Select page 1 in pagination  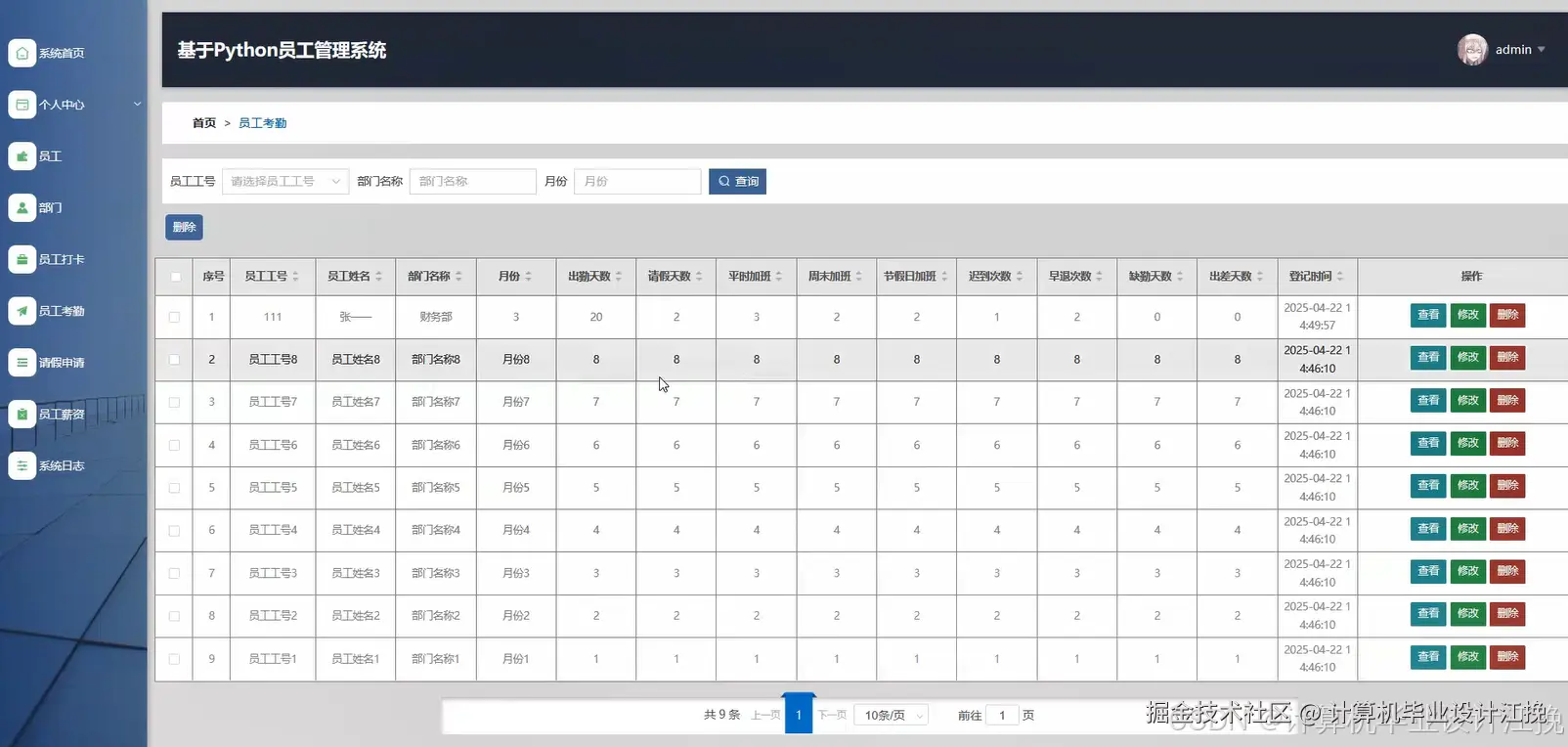[799, 715]
